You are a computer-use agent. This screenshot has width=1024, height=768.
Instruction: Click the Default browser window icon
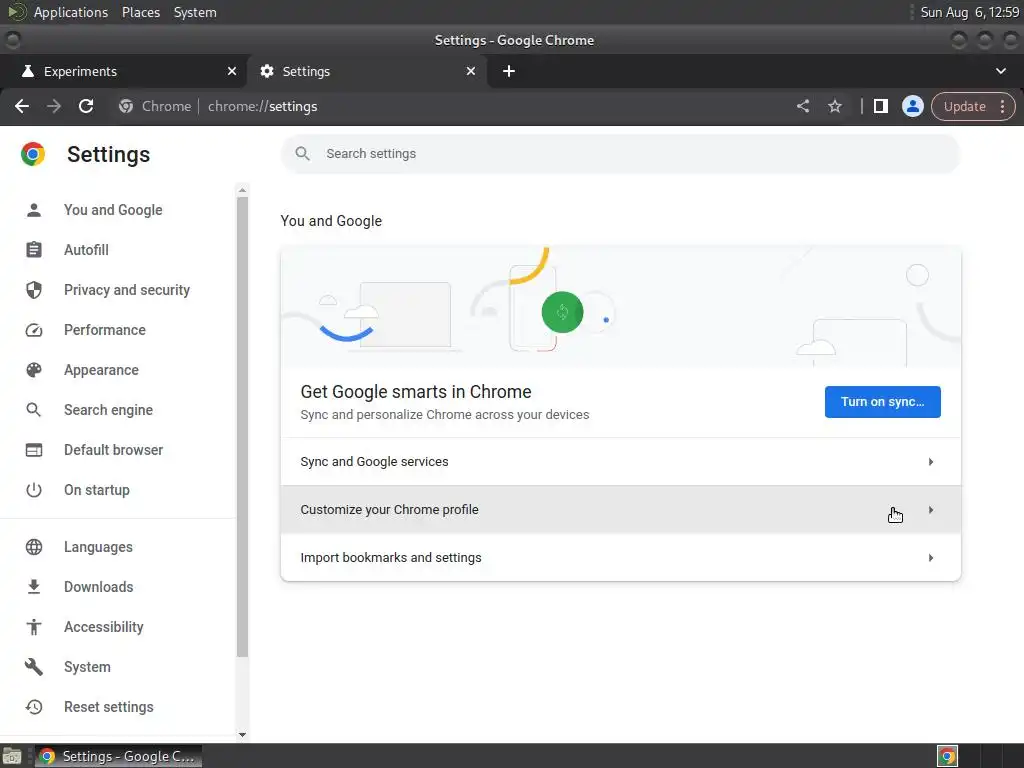tap(34, 450)
